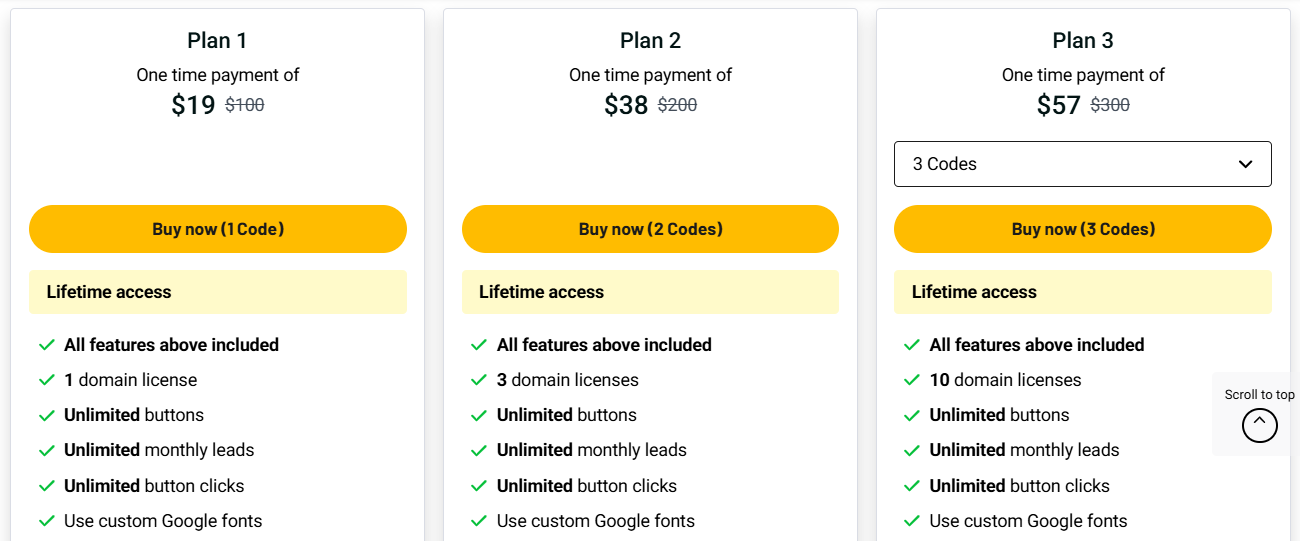Click the Plan 2 heading
Image resolution: width=1300 pixels, height=541 pixels.
coord(650,41)
